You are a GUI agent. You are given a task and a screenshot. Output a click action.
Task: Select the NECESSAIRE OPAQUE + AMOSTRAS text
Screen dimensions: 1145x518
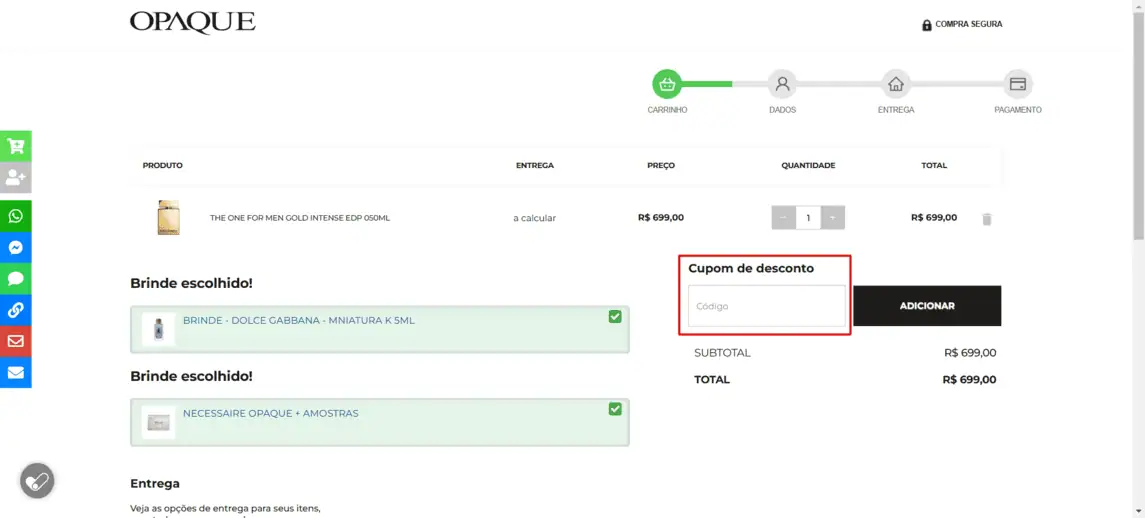(271, 414)
